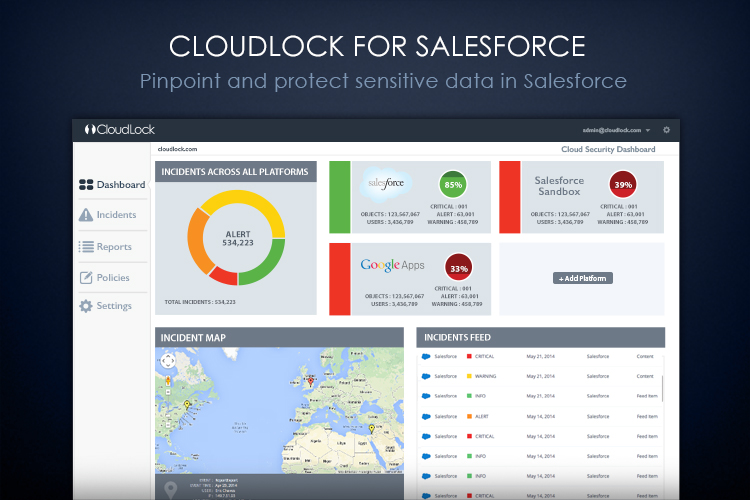Click the + Add Platform button
The width and height of the screenshot is (750, 500).
[583, 278]
